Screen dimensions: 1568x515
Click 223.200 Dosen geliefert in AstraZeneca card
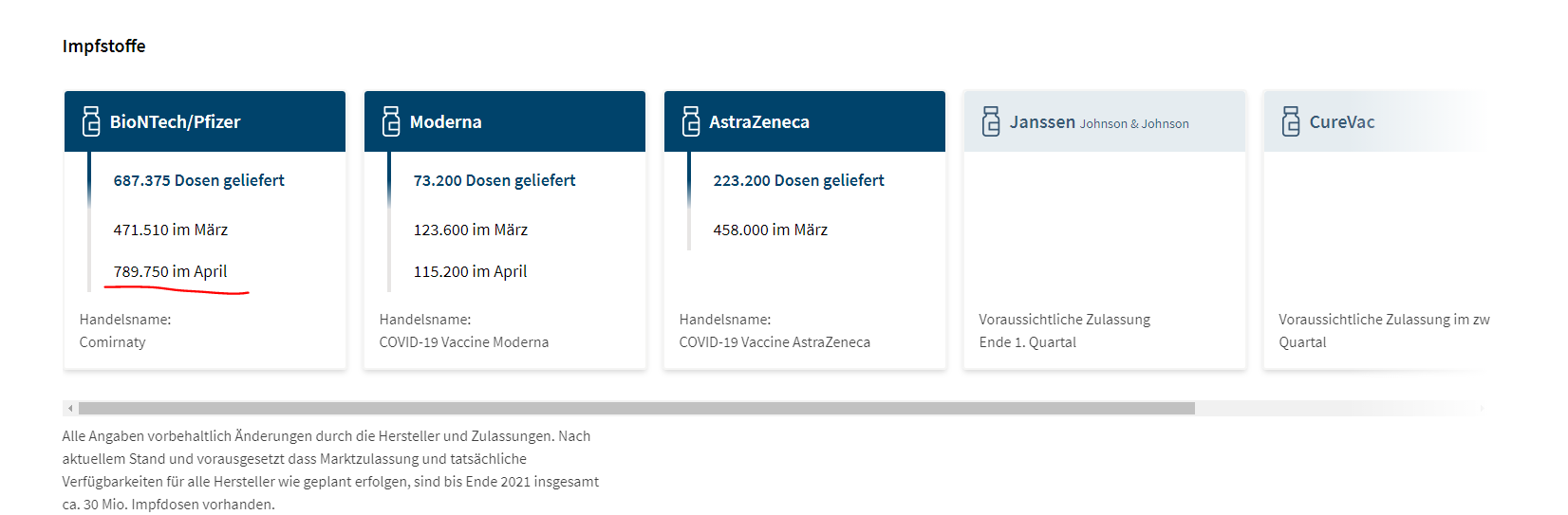[x=798, y=180]
